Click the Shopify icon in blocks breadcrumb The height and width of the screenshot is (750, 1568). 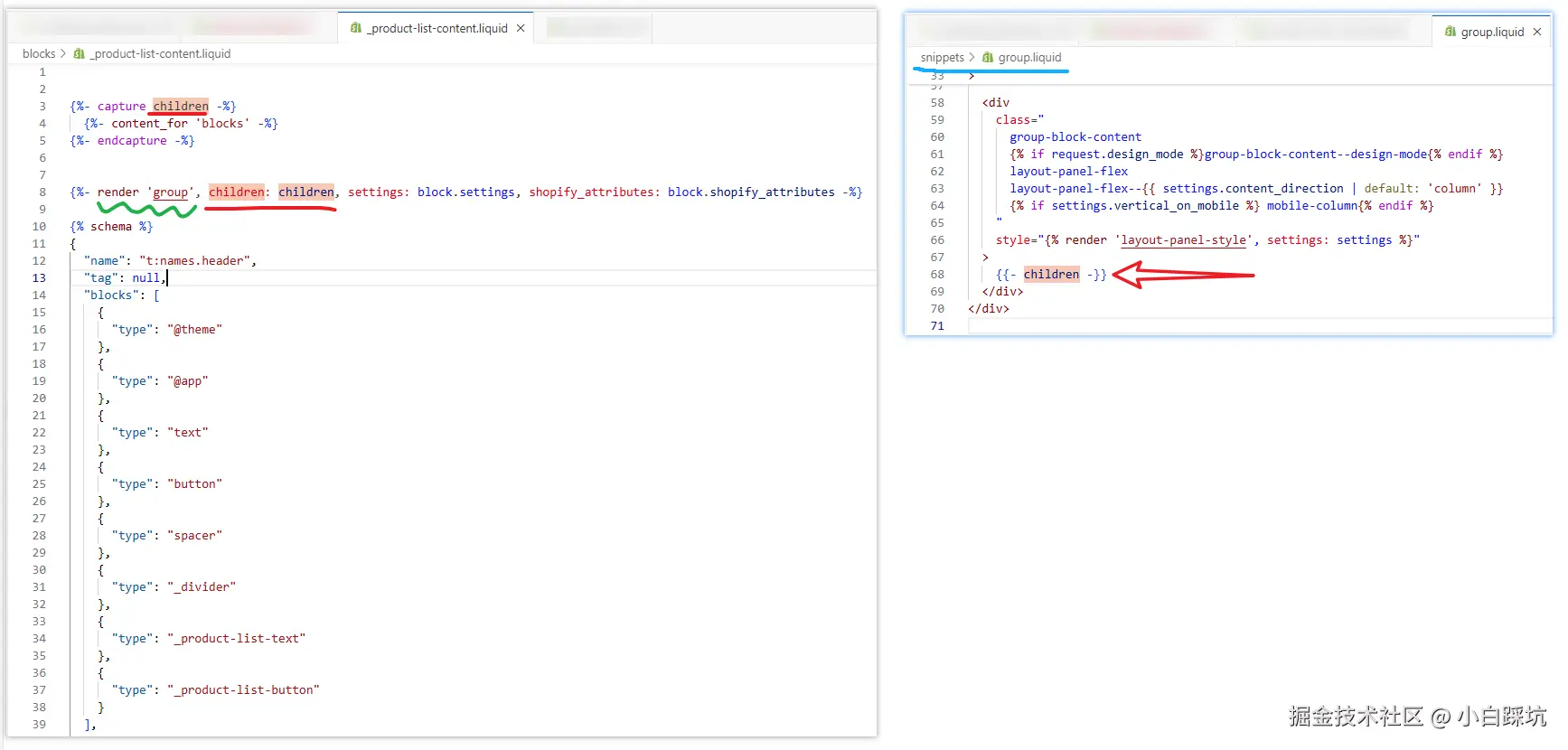click(x=79, y=53)
